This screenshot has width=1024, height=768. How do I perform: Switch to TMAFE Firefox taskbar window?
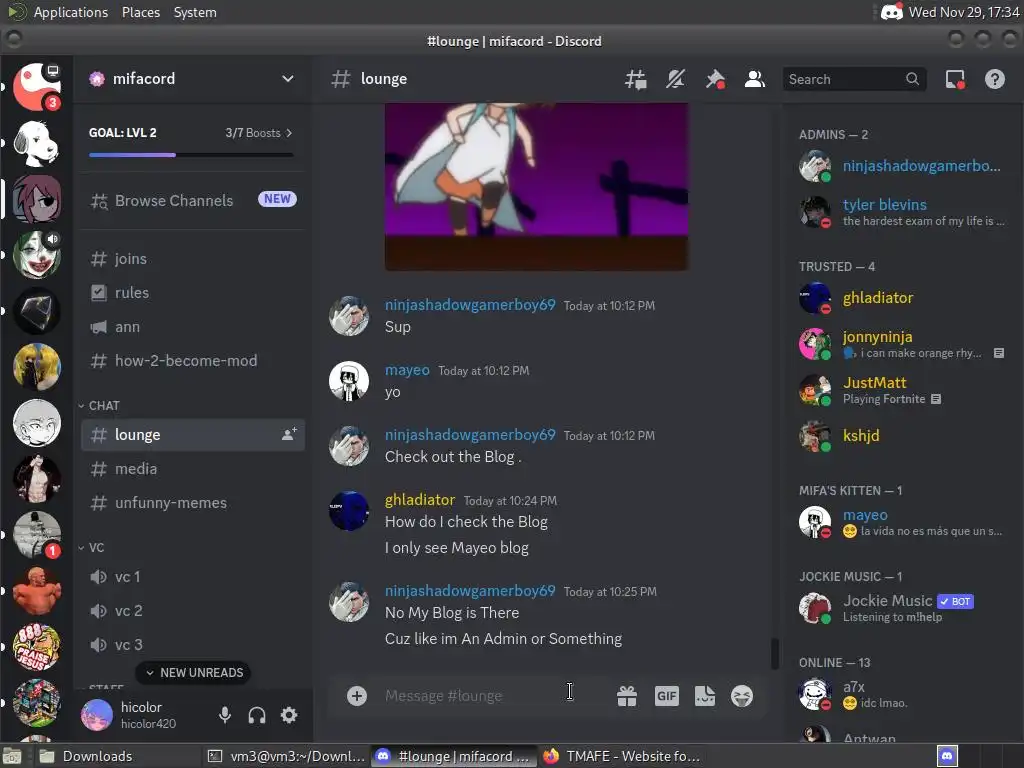pyautogui.click(x=622, y=756)
